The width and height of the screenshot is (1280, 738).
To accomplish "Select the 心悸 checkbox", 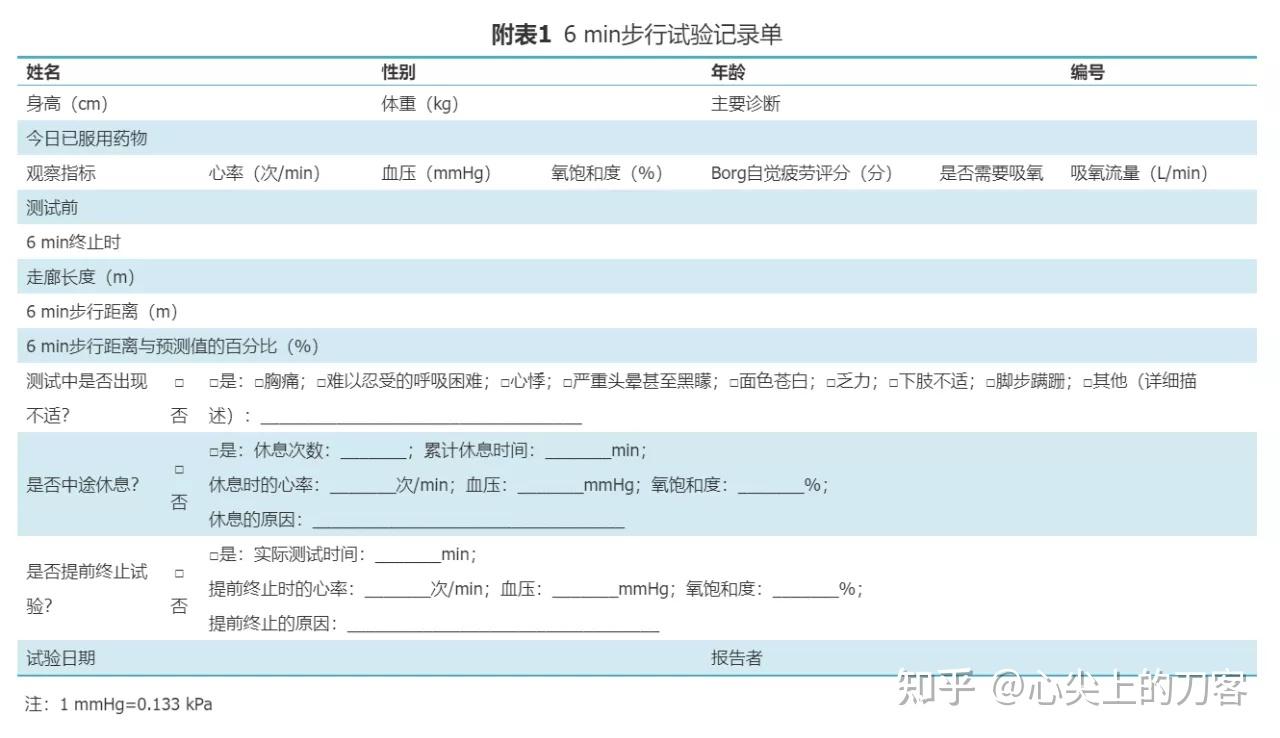I will point(506,382).
